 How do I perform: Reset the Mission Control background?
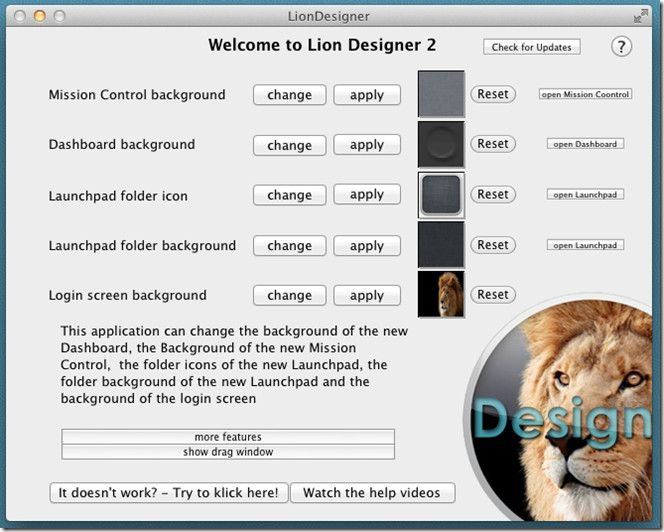[x=493, y=94]
